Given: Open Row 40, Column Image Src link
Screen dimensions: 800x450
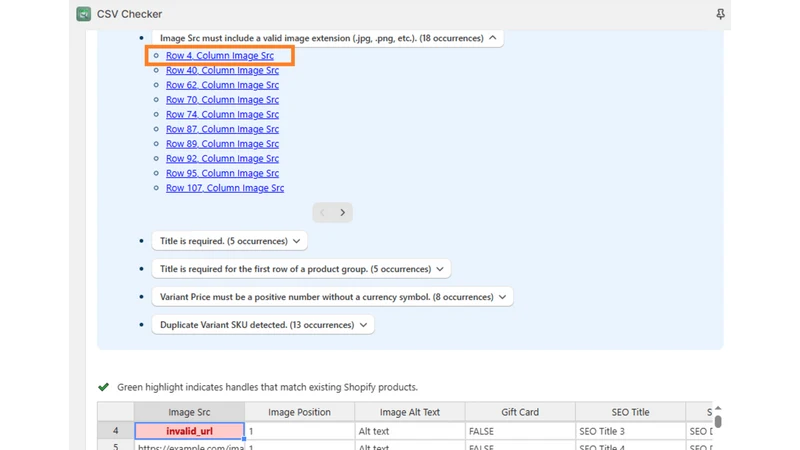Looking at the screenshot, I should click(x=222, y=70).
